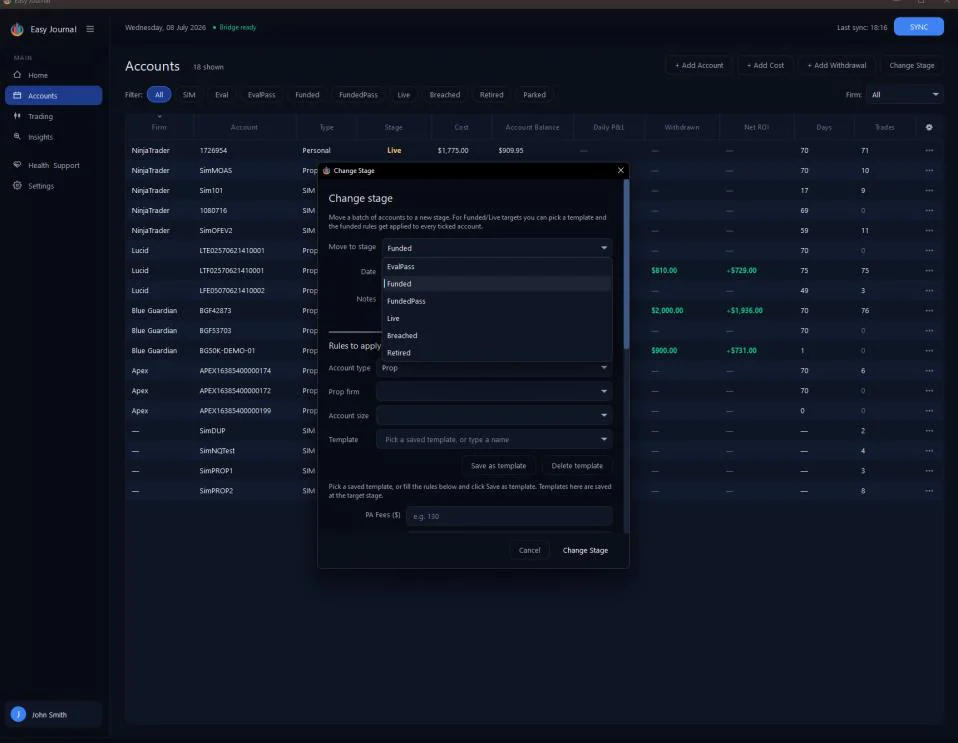
Task: Choose EvalPass in the stage dropdown list
Action: 497,266
